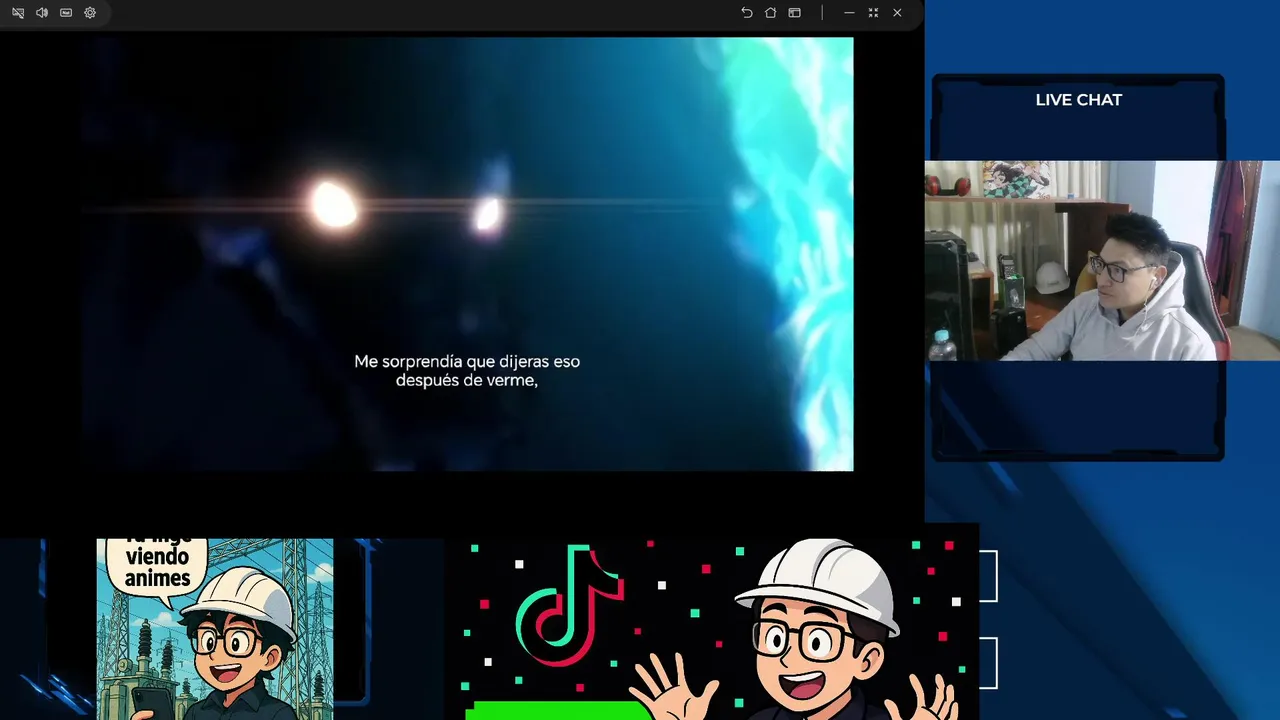
Task: Click the LIVE CHAT header
Action: pos(1078,100)
